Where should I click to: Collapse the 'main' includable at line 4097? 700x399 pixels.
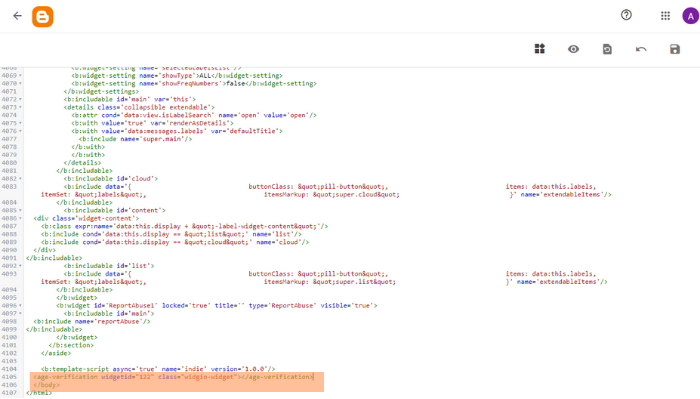[x=21, y=314]
